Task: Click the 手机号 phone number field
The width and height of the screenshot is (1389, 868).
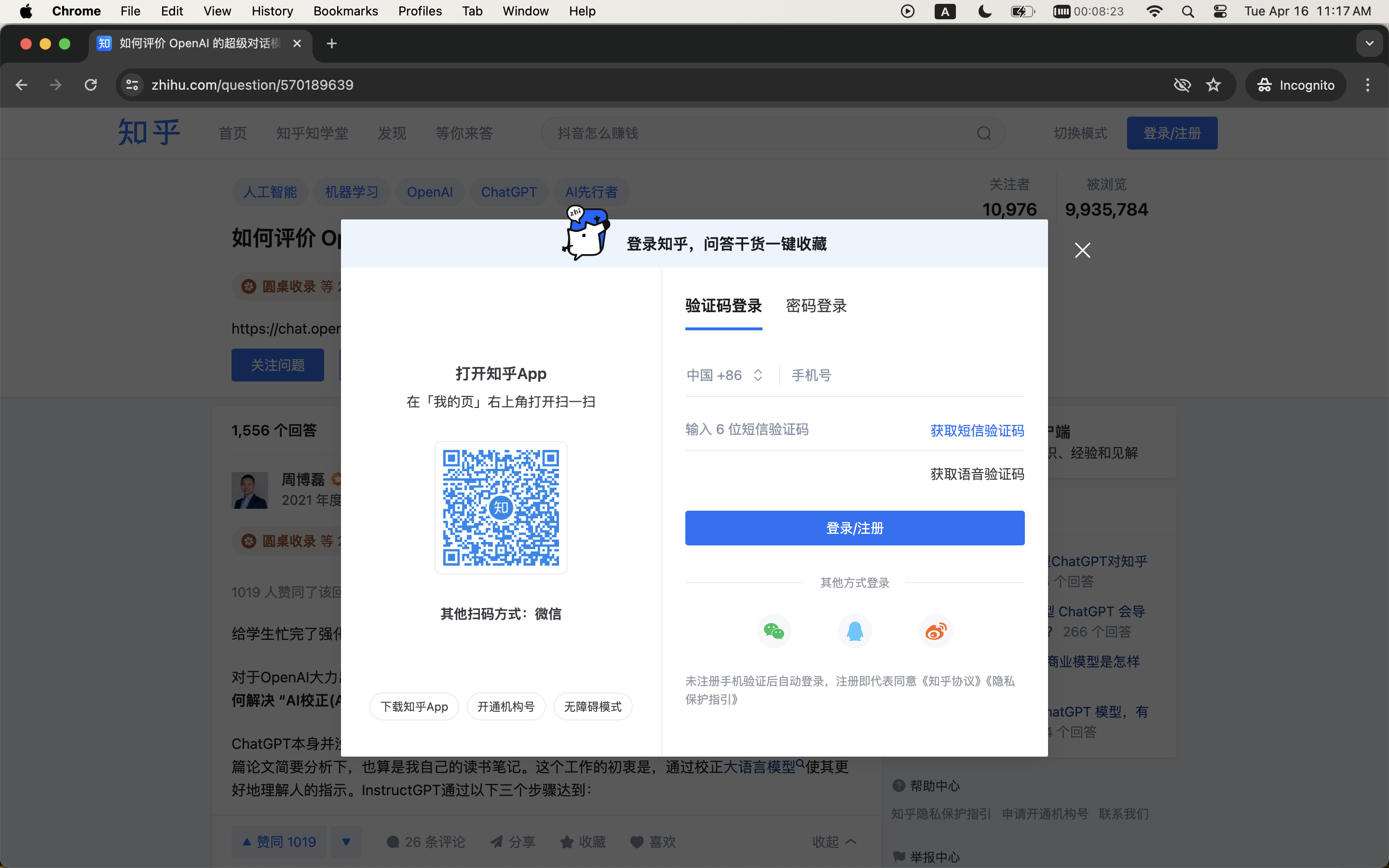Action: 908,376
